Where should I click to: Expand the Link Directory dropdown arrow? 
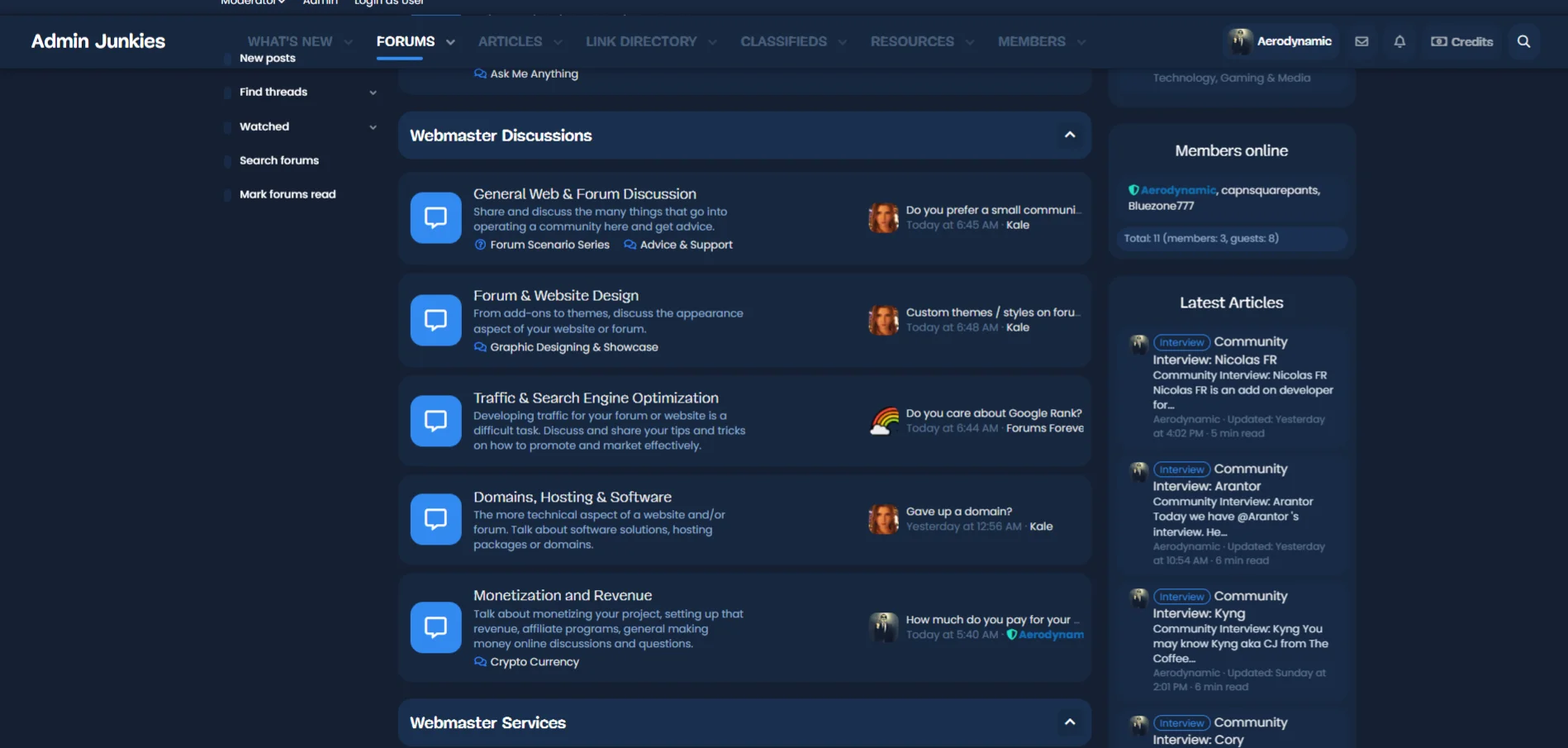click(712, 42)
